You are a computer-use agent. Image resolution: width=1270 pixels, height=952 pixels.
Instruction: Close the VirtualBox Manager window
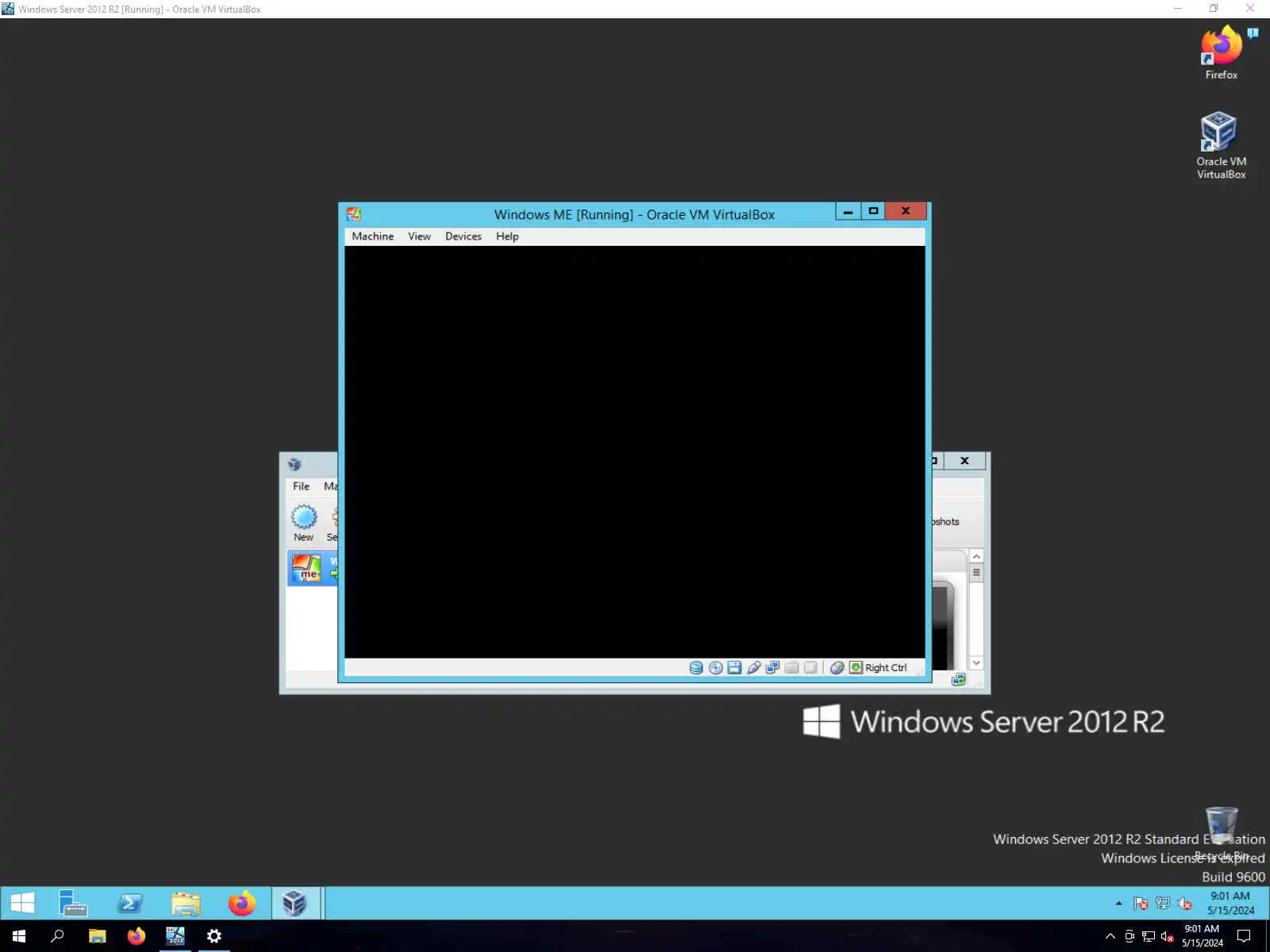pyautogui.click(x=964, y=461)
